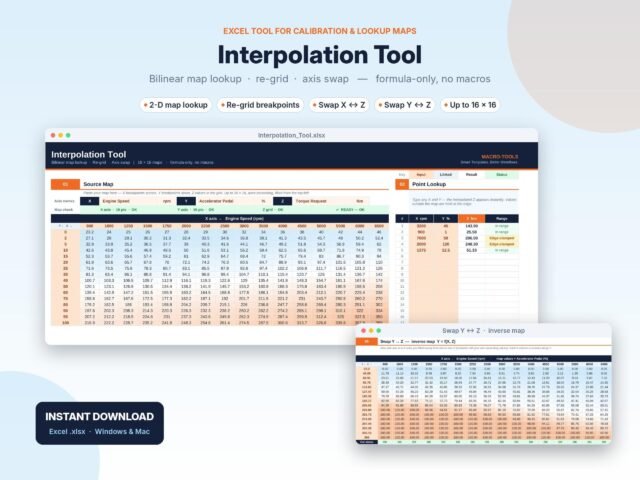Image resolution: width=640 pixels, height=480 pixels.
Task: Click the navy Y axis badge before Accelerator Pedal
Action: tap(186, 201)
